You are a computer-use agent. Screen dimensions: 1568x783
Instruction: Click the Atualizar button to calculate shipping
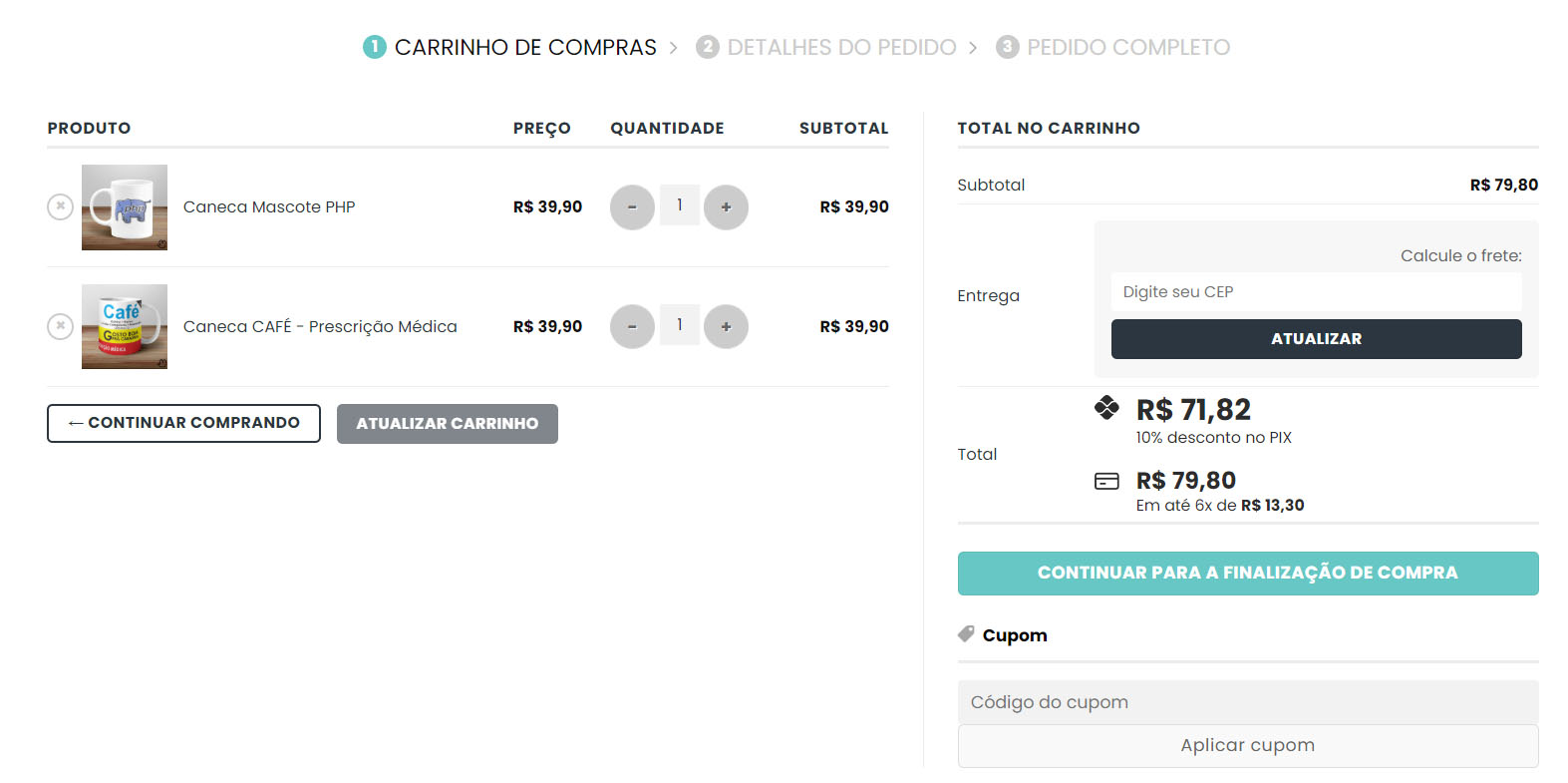[1316, 338]
